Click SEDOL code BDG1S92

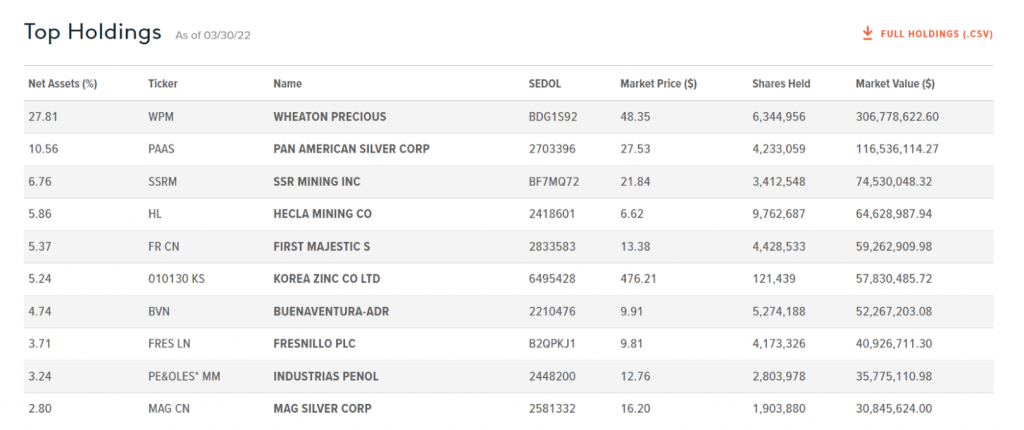[x=553, y=117]
